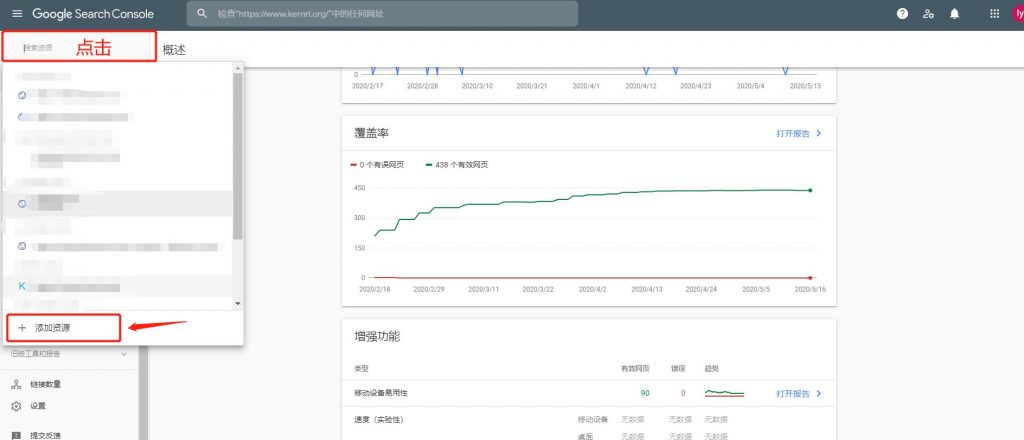Click the 移动设备易用性 row label
The width and height of the screenshot is (1024, 440).
381,393
